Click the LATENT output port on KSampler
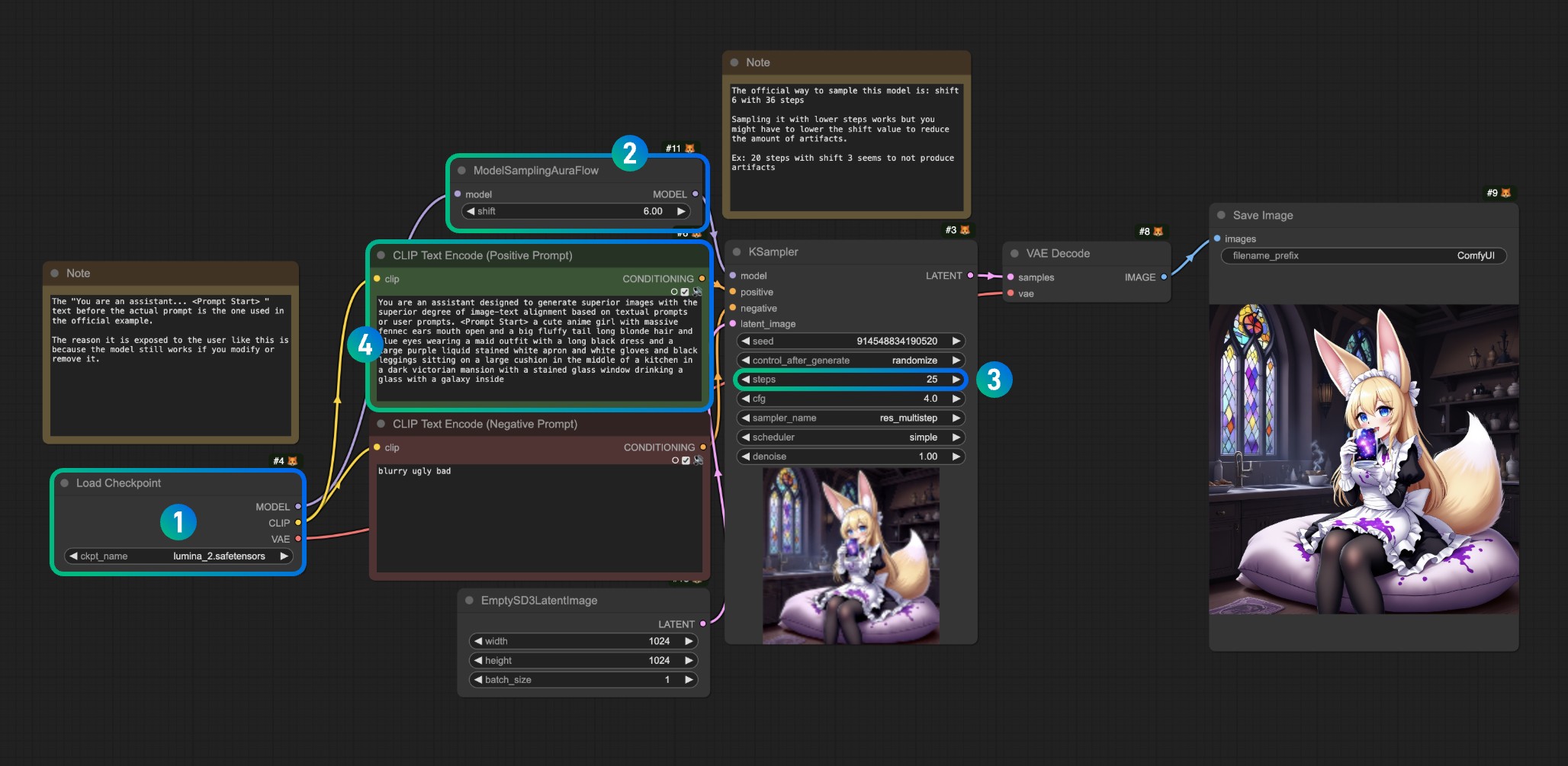The width and height of the screenshot is (1568, 766). [970, 276]
